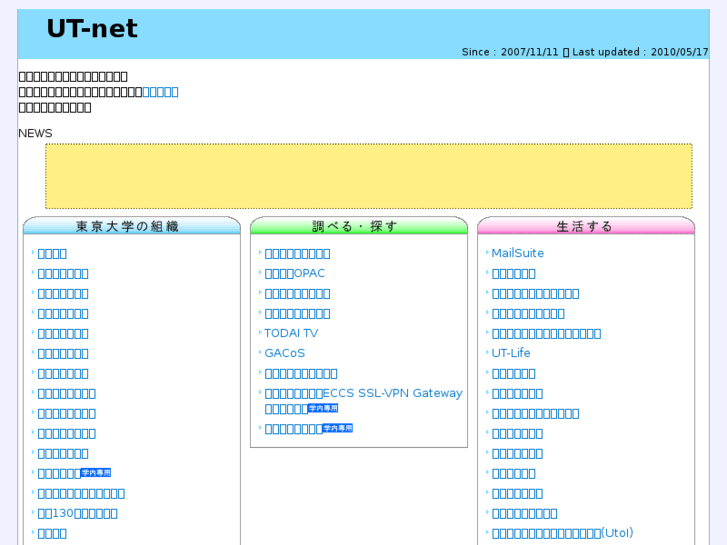Click the 学内専用 badge on the last 調べる・探す link
Viewport: 727px width, 545px height.
click(338, 428)
